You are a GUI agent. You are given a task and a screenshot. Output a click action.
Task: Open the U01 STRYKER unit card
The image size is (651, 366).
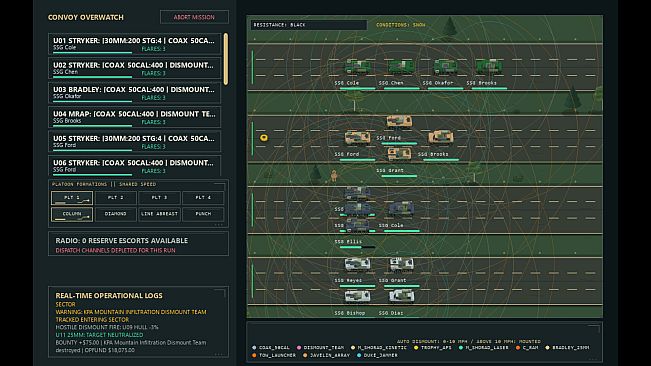(x=135, y=44)
